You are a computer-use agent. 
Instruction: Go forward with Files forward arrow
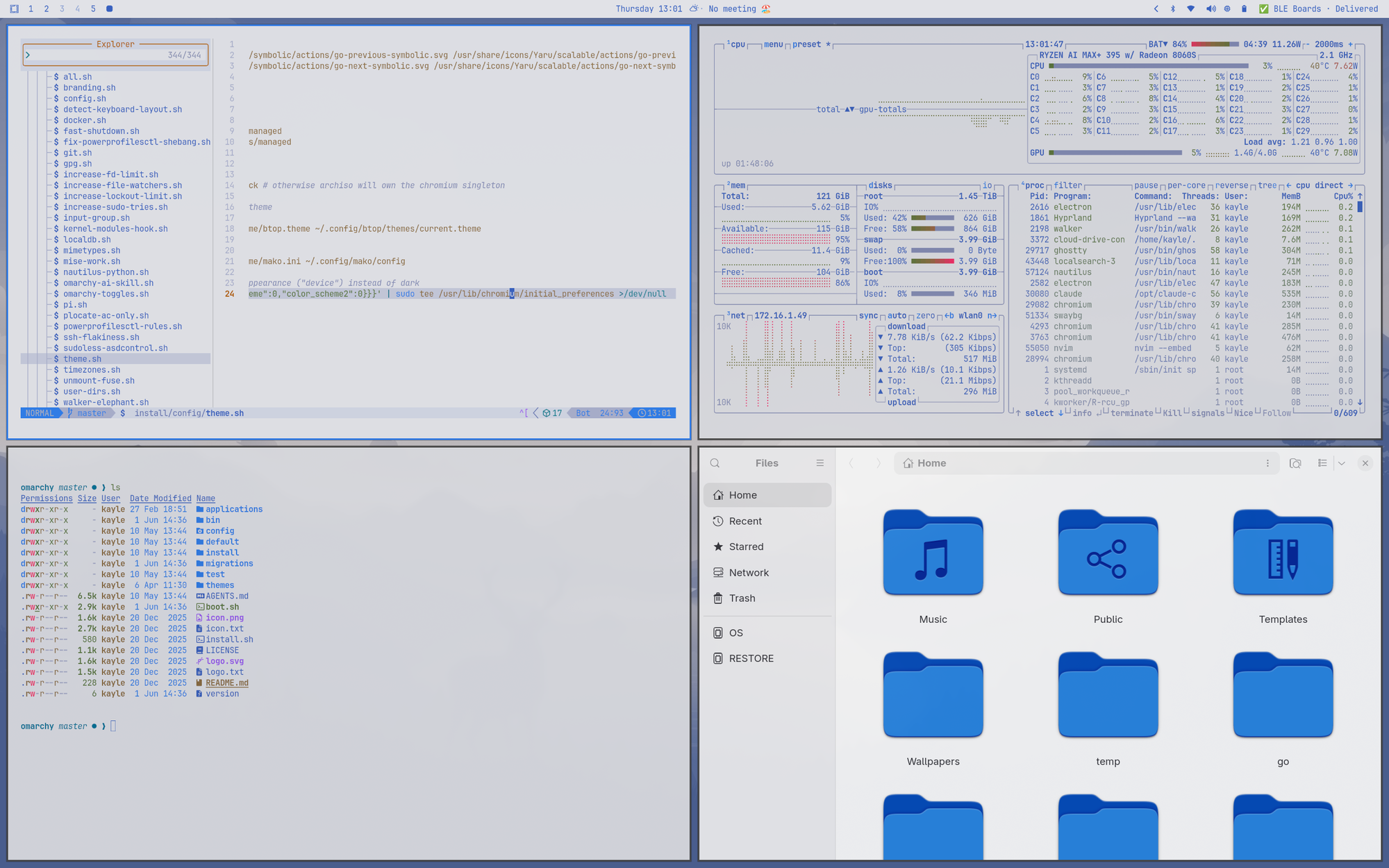pyautogui.click(x=878, y=463)
